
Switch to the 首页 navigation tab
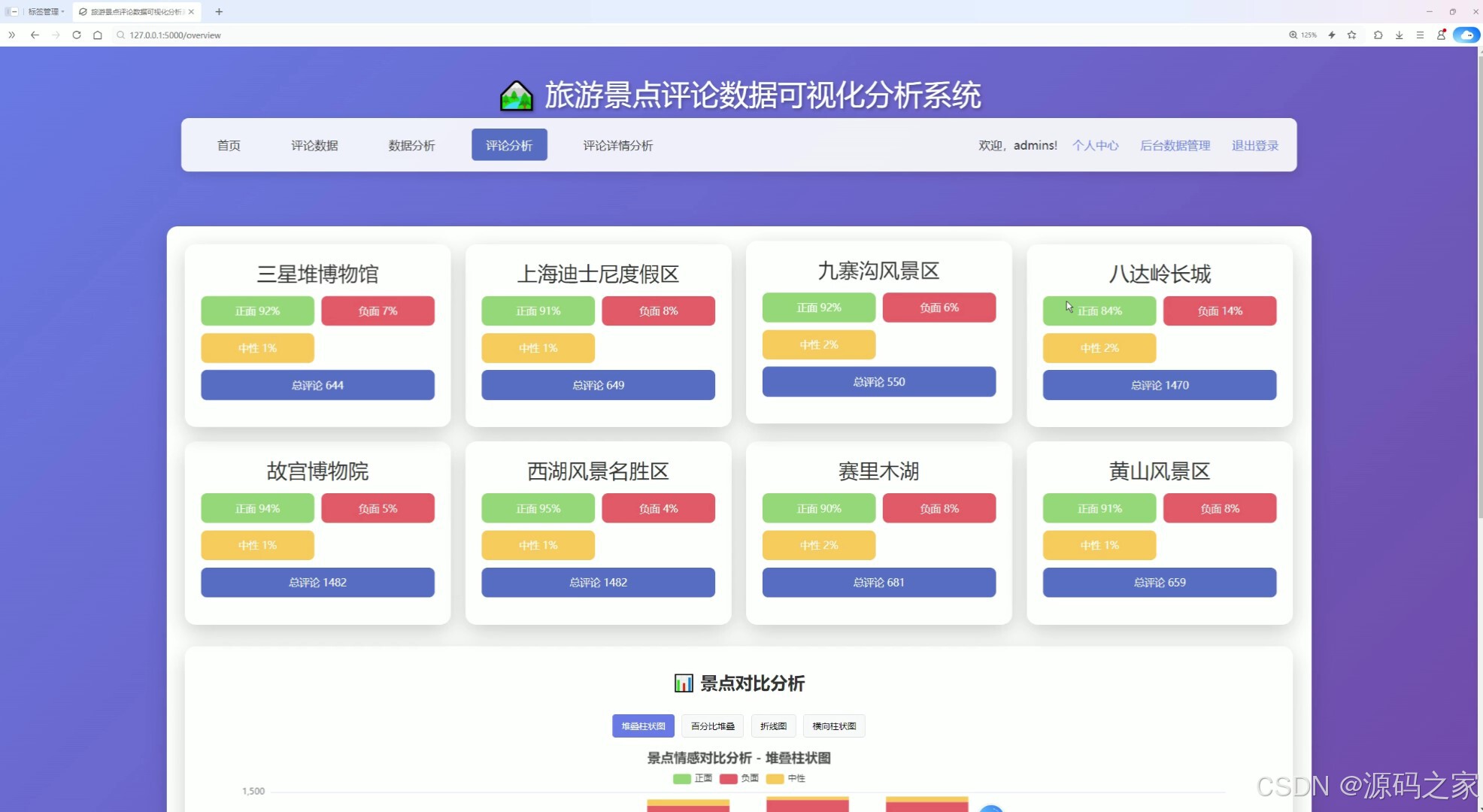click(229, 145)
